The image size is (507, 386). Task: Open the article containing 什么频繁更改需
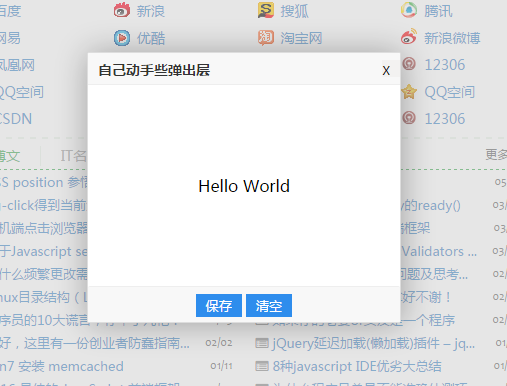pos(44,274)
